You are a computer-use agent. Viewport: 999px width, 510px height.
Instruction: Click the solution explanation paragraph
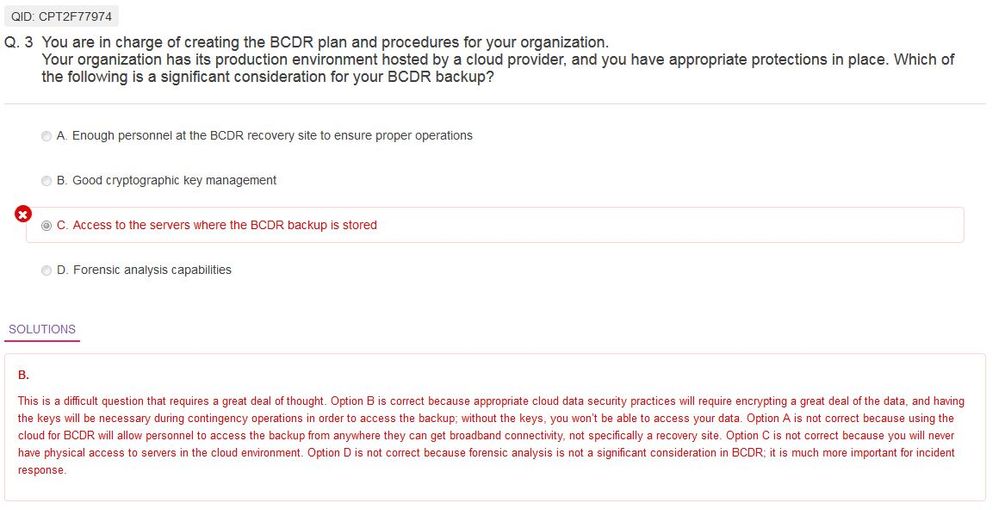pos(486,435)
